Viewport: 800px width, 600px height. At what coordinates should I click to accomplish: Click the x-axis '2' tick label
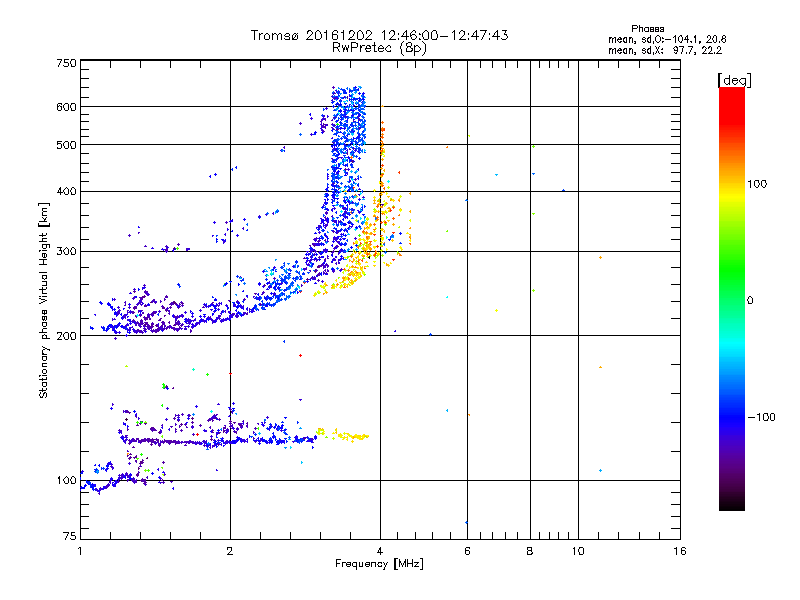point(230,551)
